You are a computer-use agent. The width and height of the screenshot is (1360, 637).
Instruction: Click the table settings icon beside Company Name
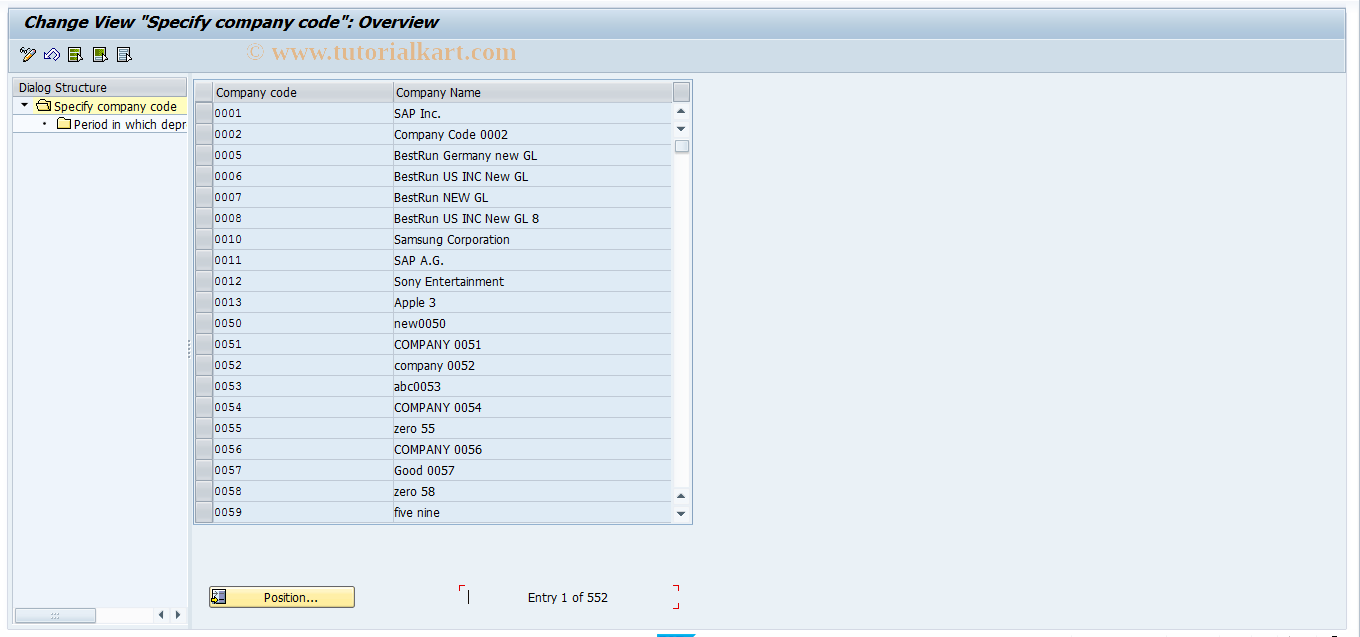pyautogui.click(x=682, y=92)
